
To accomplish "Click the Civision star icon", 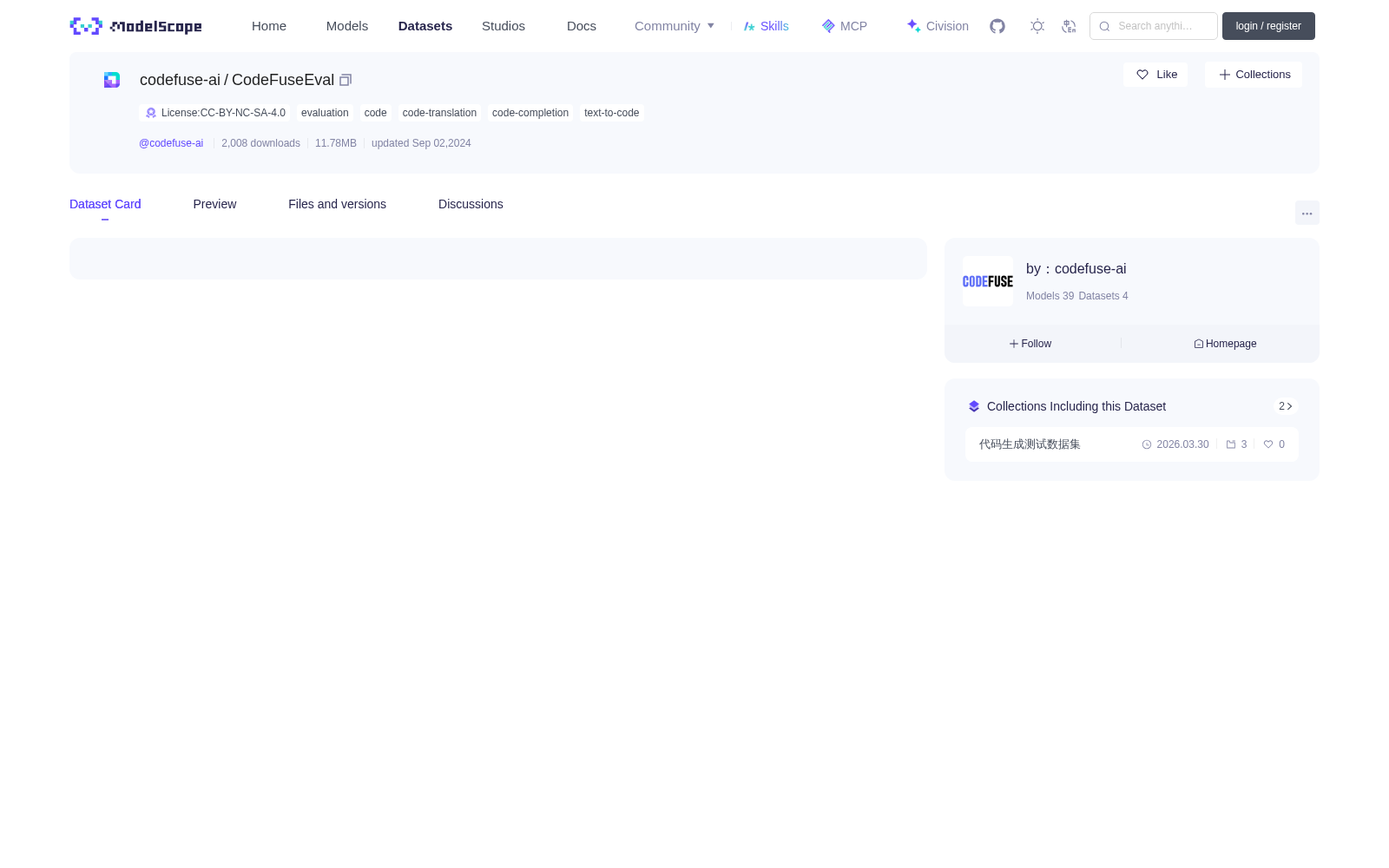I will [x=913, y=26].
